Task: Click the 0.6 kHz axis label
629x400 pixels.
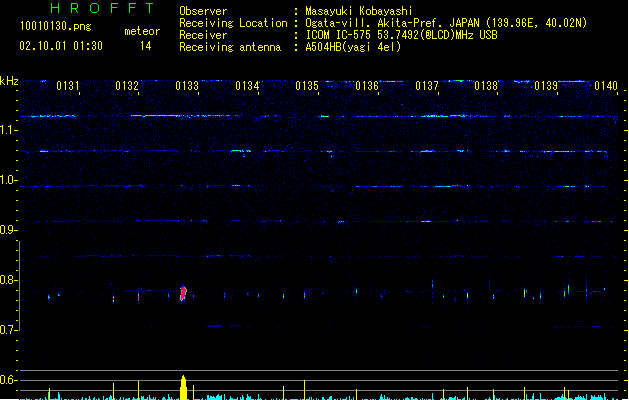Action: tap(8, 380)
